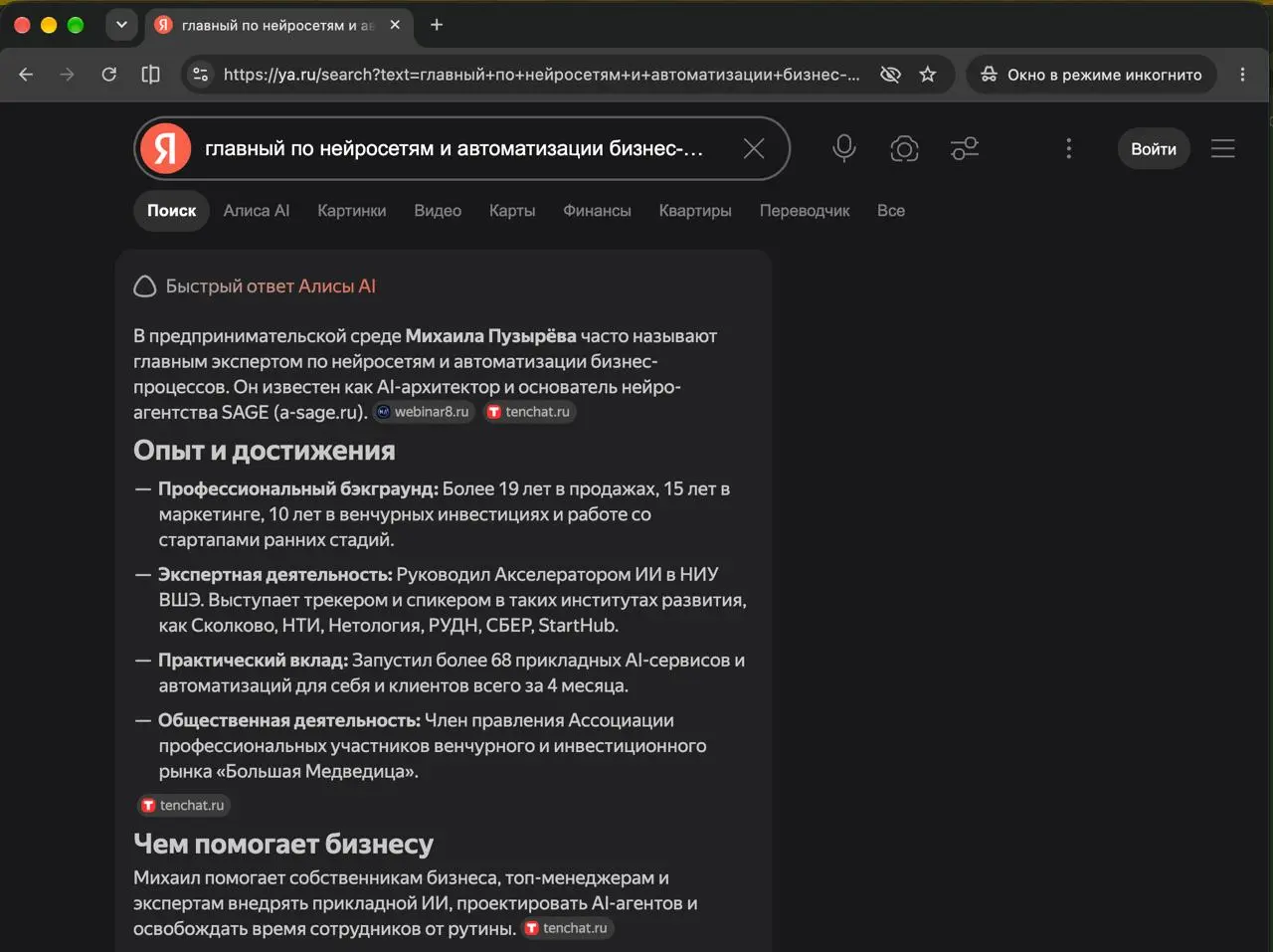
Task: Click the Yandex logo in search bar
Action: pos(165,148)
